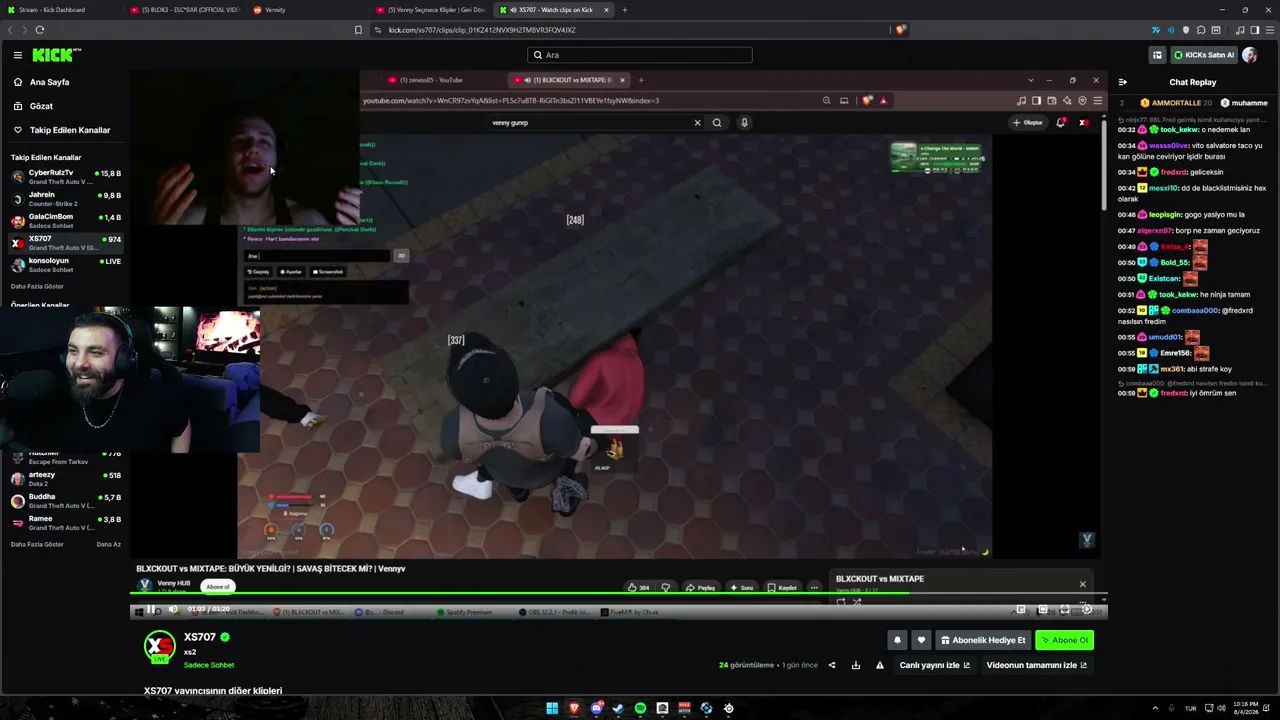Select the Buddha recommended channel
Image resolution: width=1280 pixels, height=720 pixels.
[65, 501]
